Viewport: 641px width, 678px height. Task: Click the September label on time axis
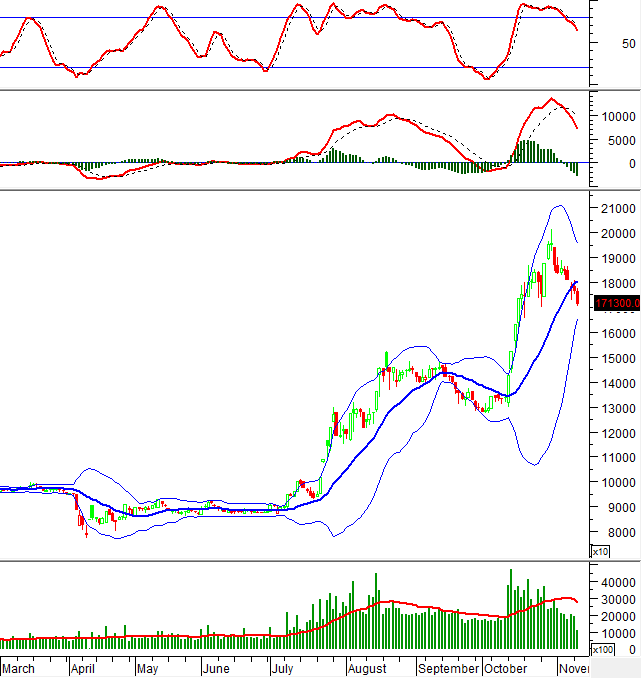[448, 668]
